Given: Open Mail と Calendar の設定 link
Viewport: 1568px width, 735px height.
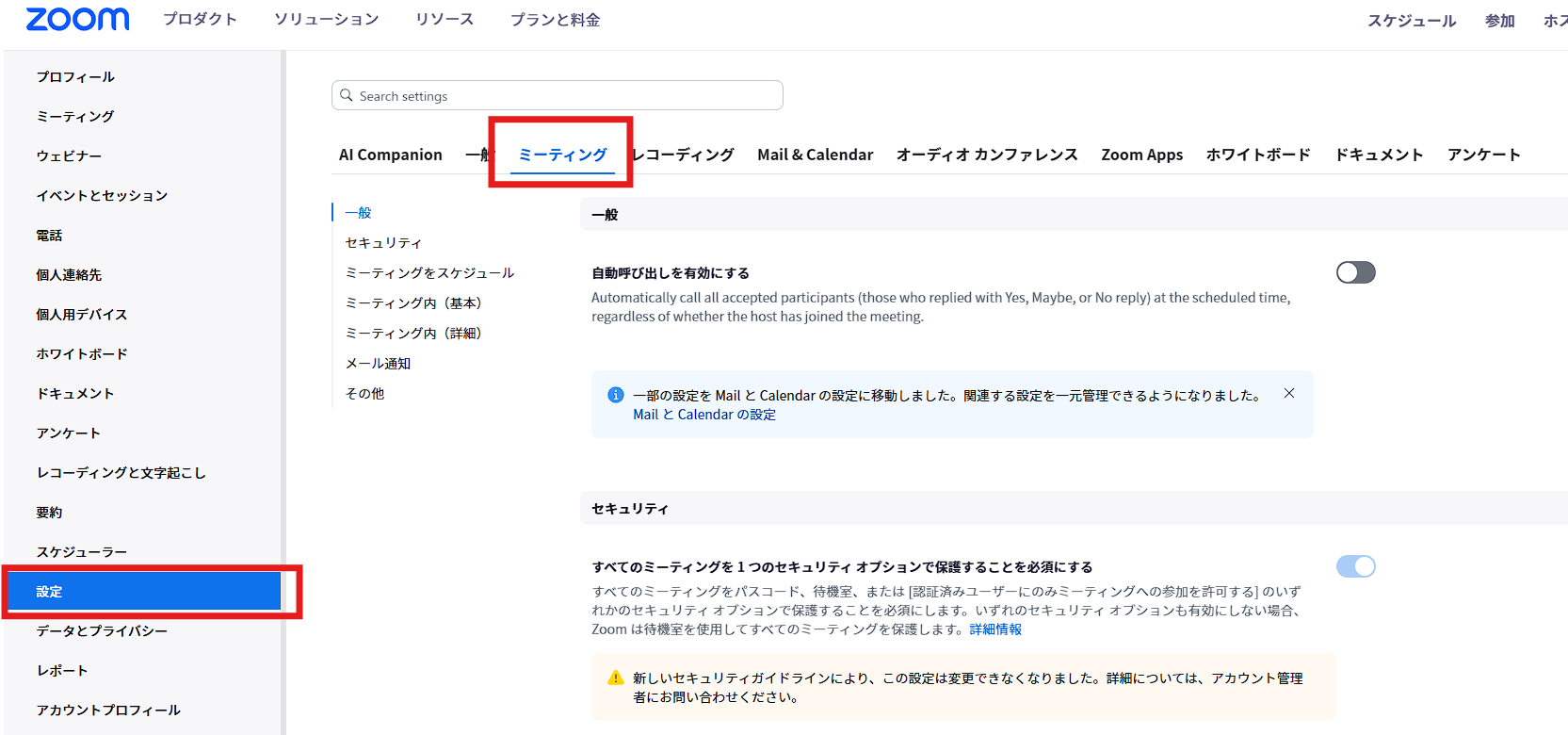Looking at the screenshot, I should point(704,415).
